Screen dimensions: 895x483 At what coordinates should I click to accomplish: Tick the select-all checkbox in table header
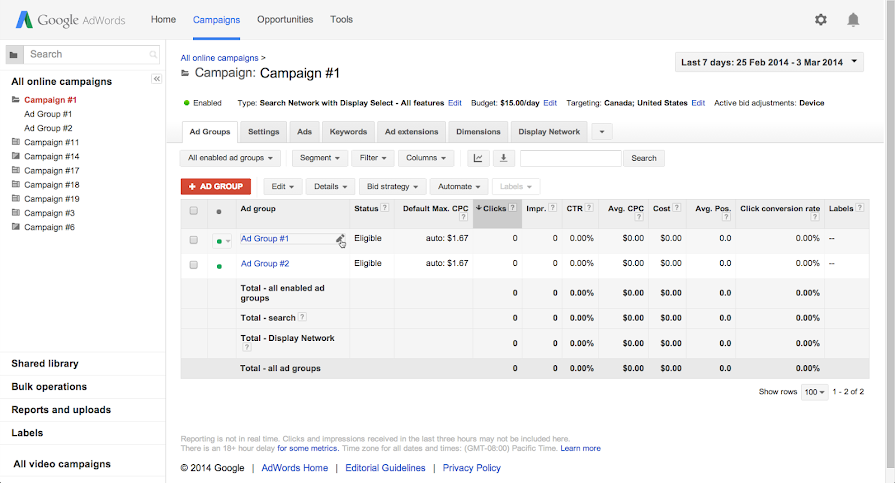pos(193,210)
